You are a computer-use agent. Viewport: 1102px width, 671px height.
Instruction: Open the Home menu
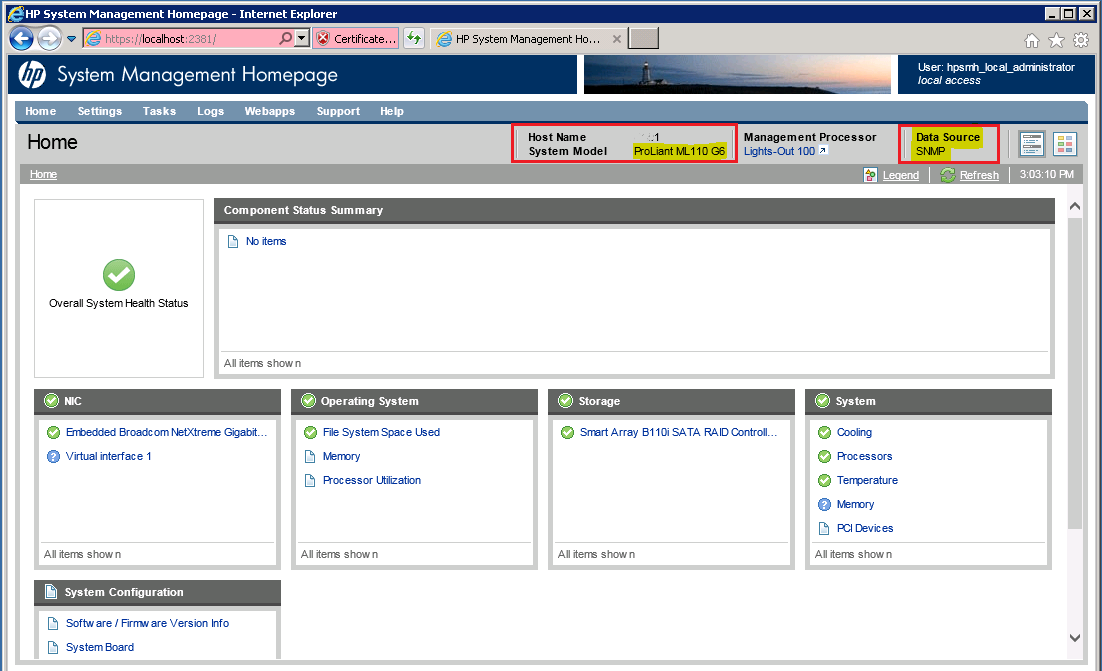click(x=41, y=111)
